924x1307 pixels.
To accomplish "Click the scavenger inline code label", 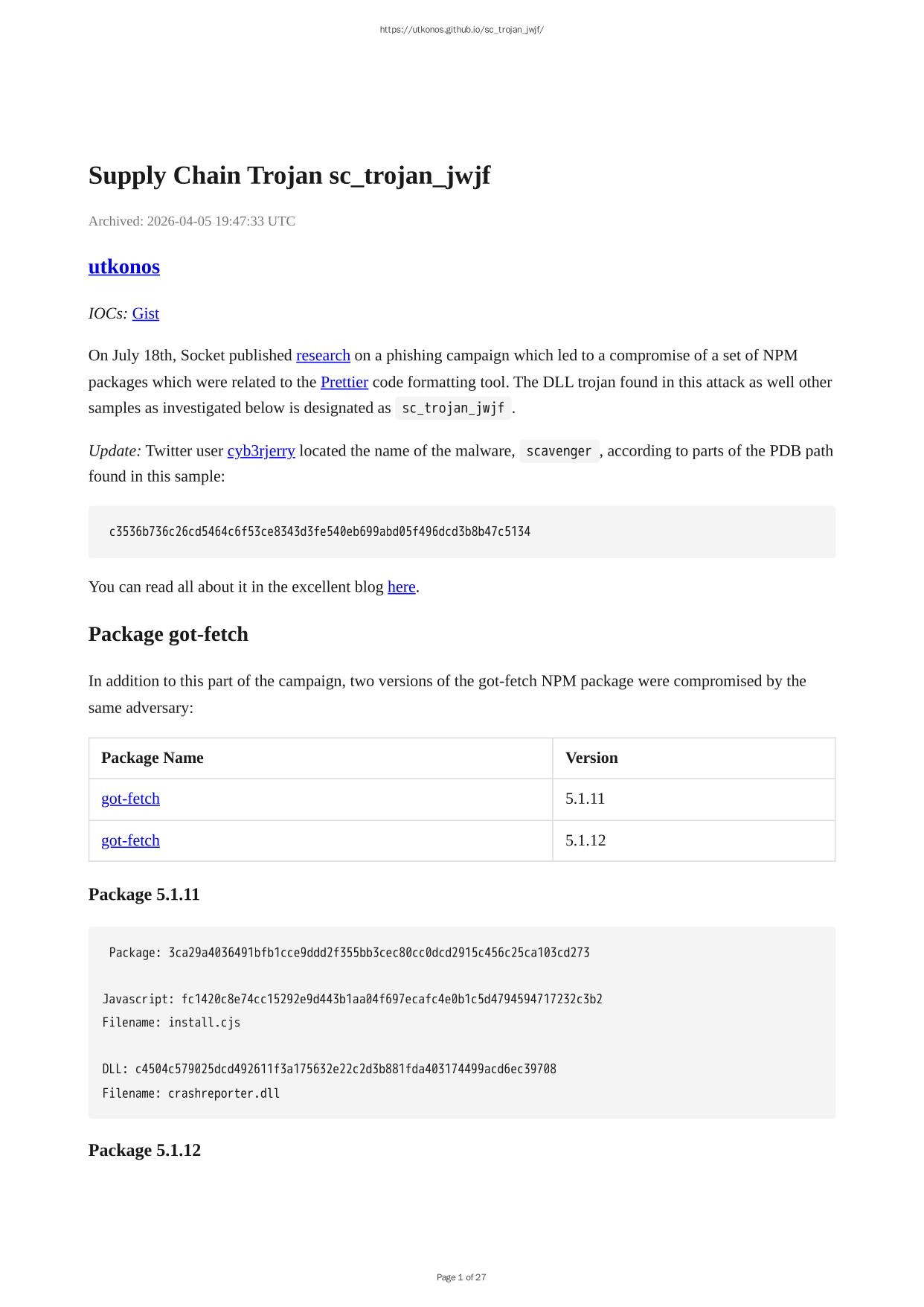I will [x=558, y=451].
